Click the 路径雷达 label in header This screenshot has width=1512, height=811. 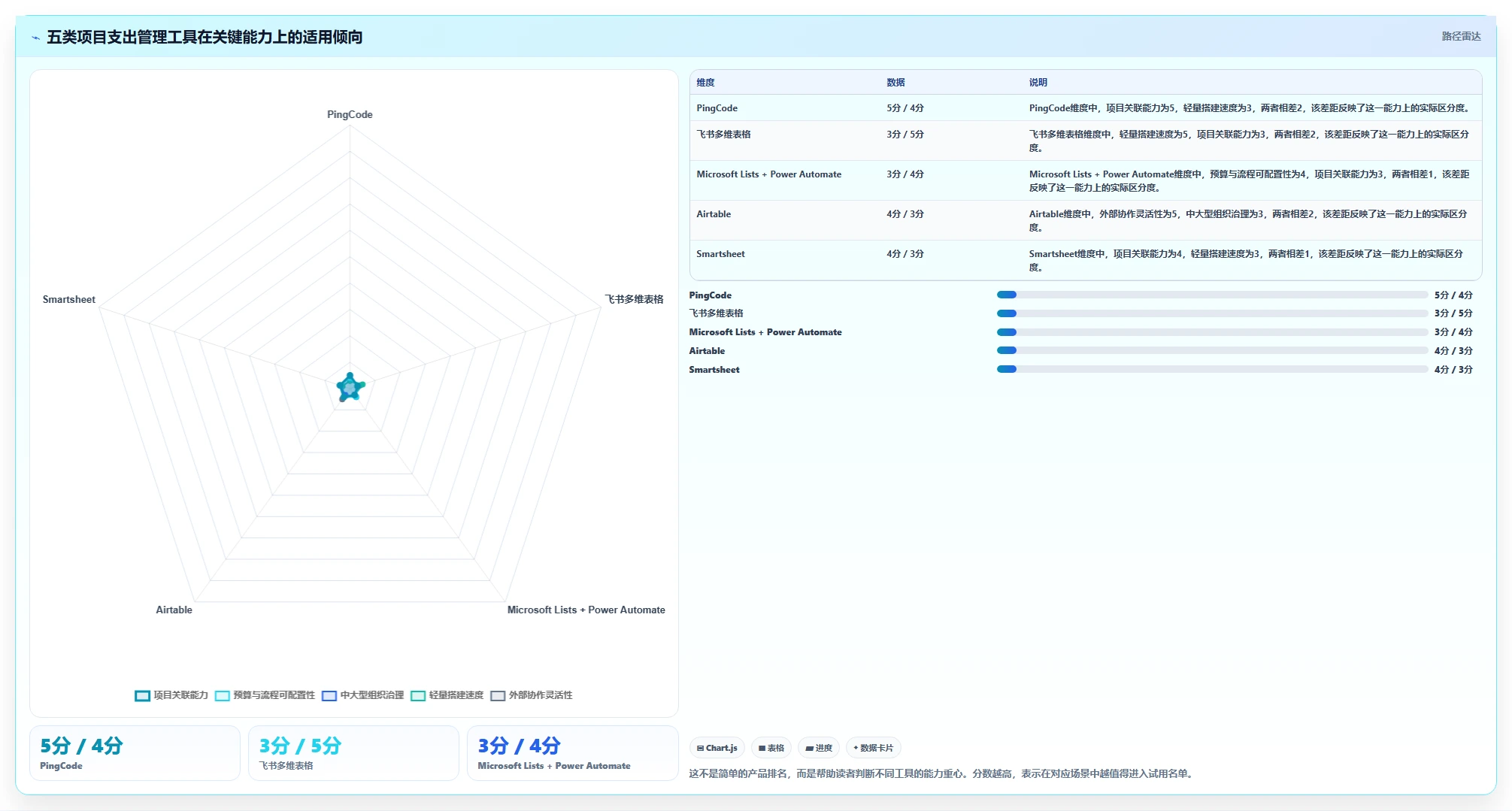[x=1461, y=37]
